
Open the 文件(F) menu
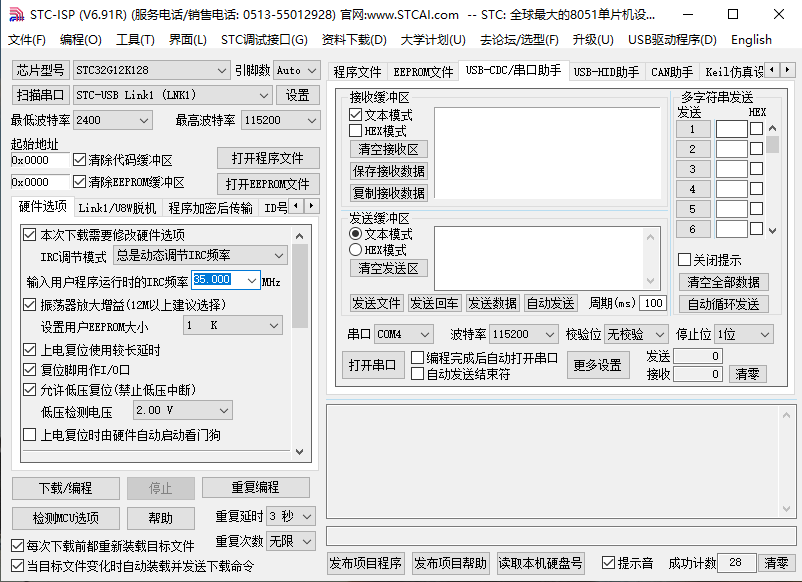tap(27, 40)
